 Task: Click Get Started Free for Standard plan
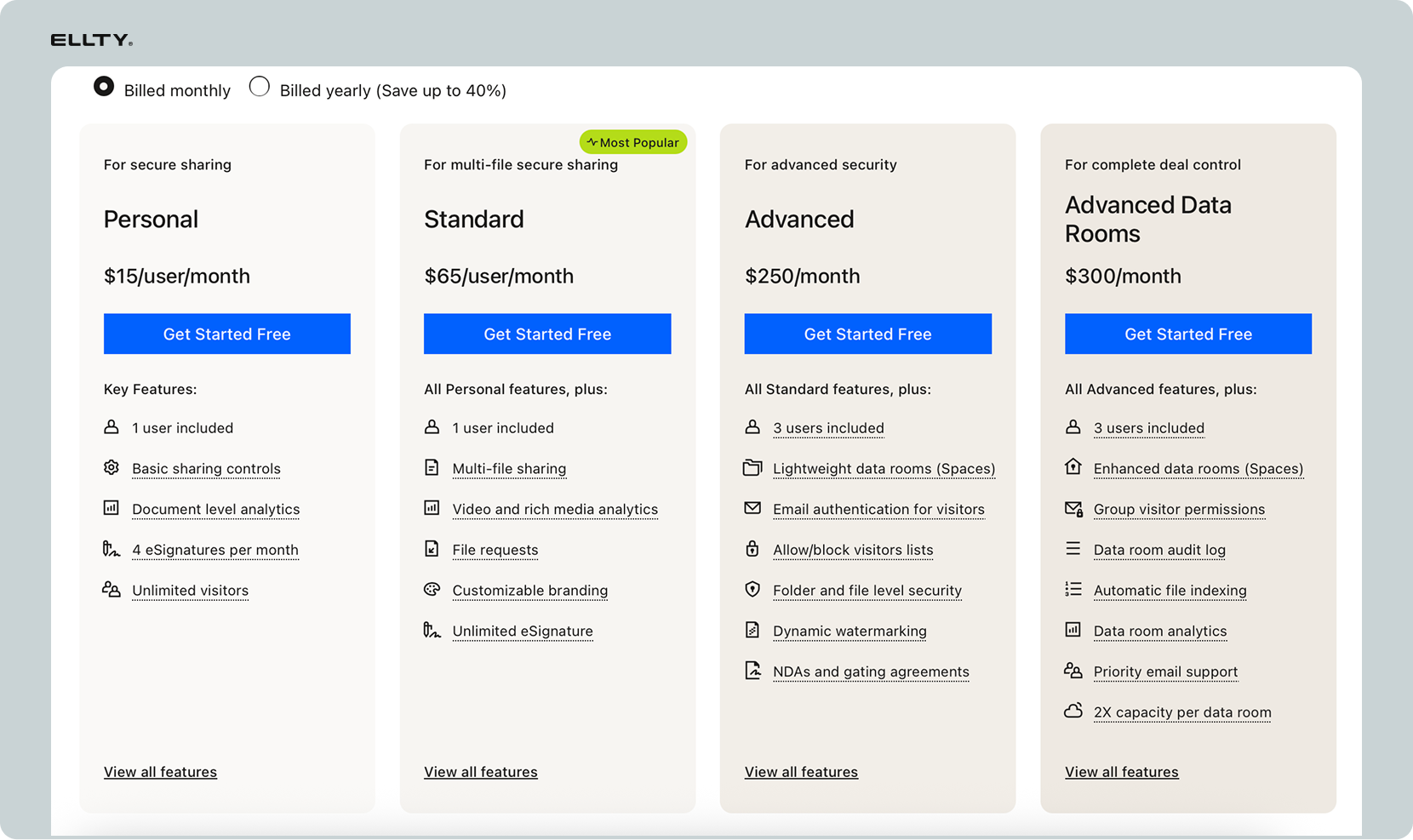(x=547, y=334)
